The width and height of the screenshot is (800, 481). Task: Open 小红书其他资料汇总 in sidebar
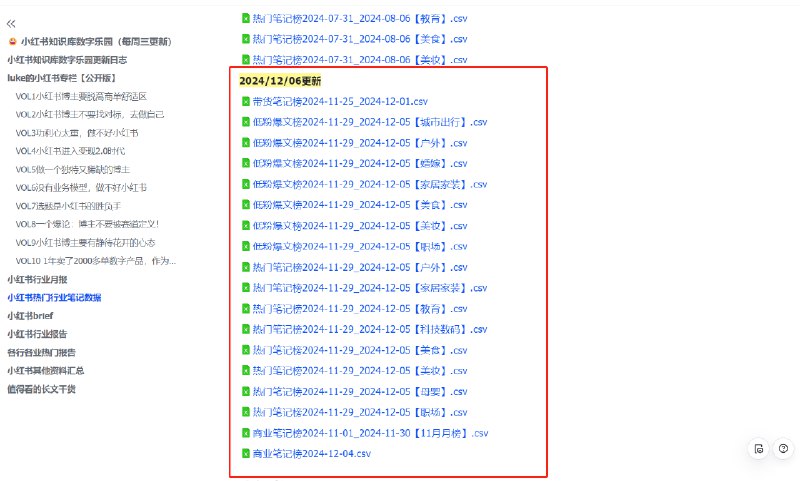pos(45,371)
